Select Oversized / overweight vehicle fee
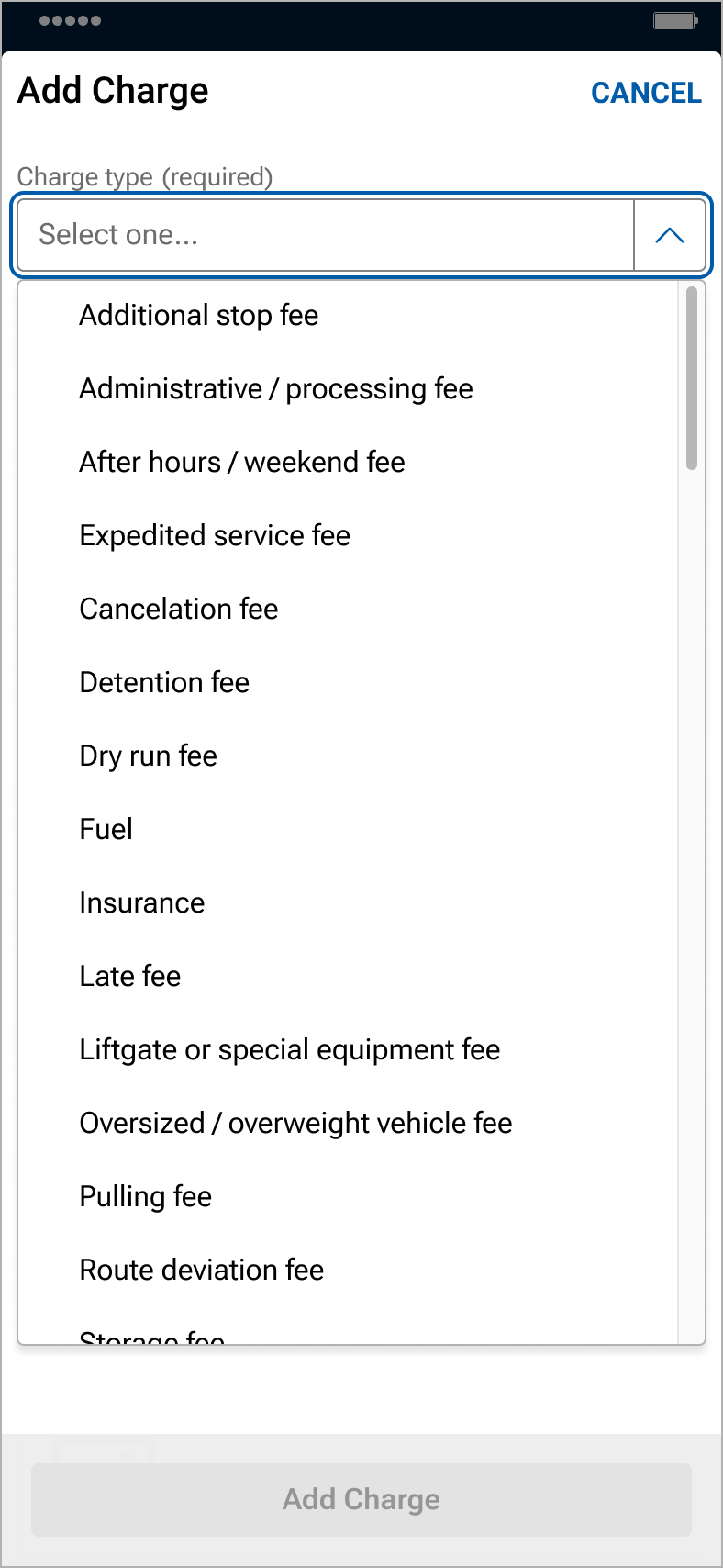723x1568 pixels. [295, 1124]
